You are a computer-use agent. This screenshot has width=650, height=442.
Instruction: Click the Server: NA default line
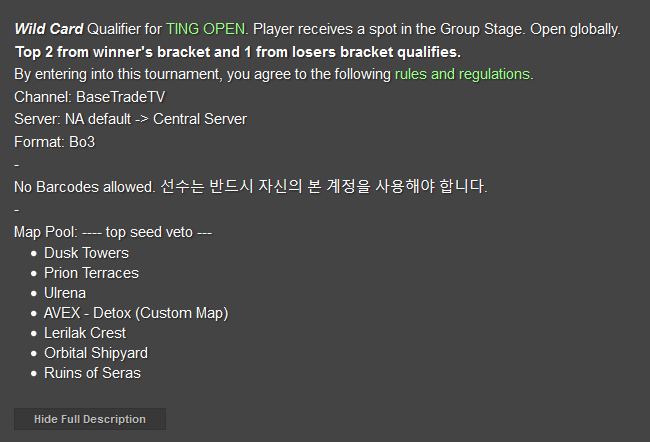tap(131, 119)
